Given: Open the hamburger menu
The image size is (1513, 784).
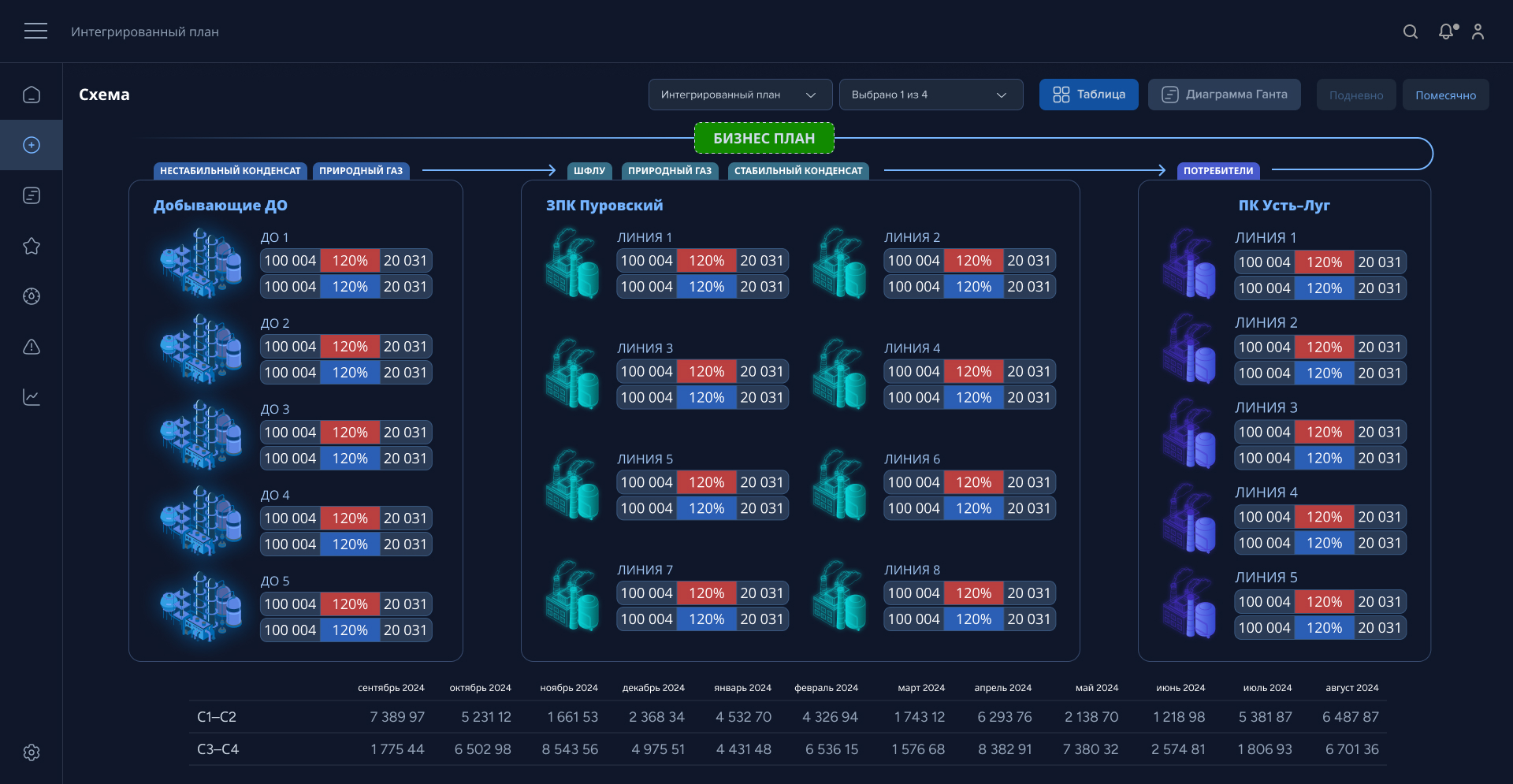Looking at the screenshot, I should click(x=35, y=32).
